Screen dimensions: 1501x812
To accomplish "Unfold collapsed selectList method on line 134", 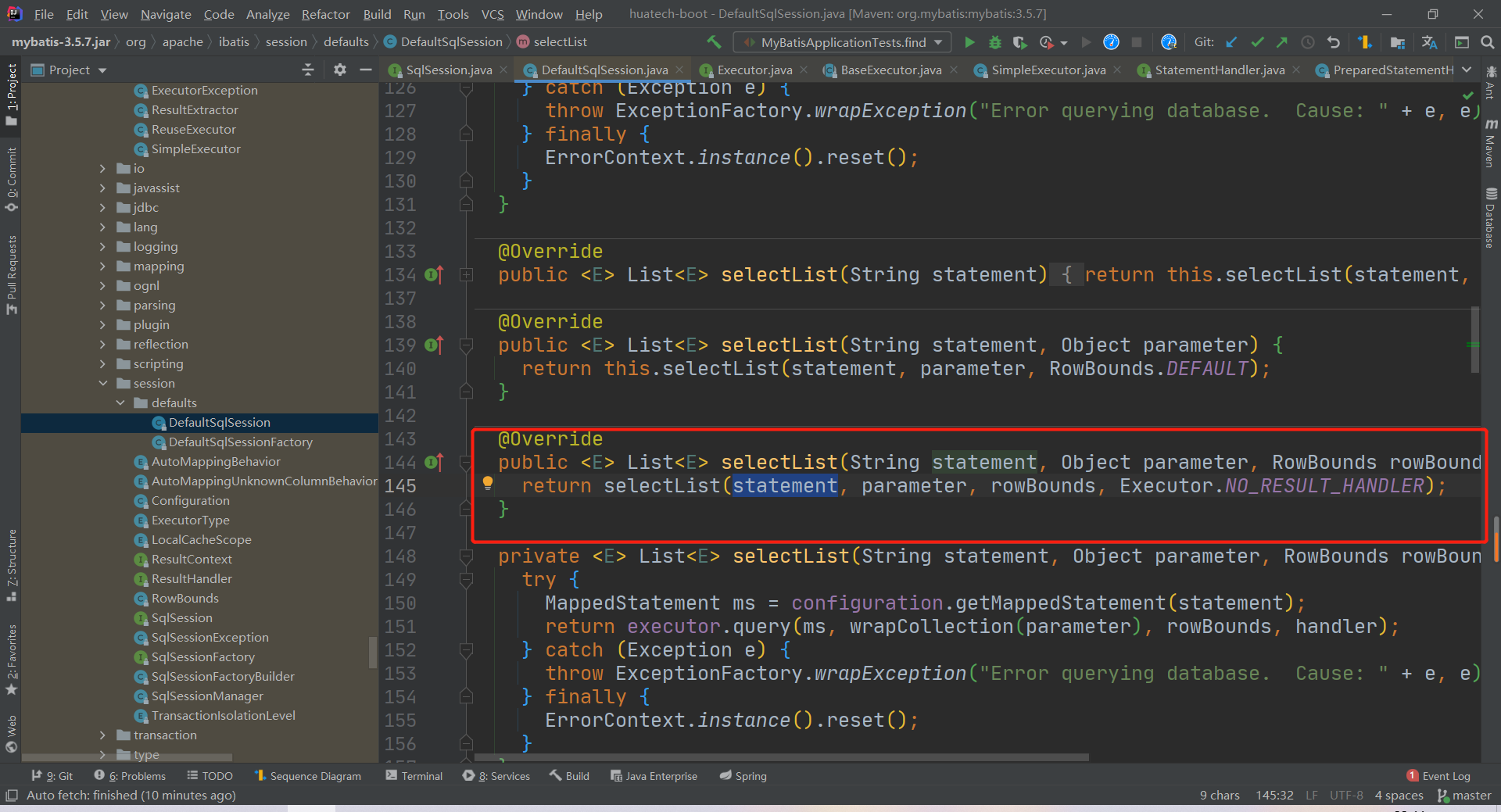I will click(467, 274).
